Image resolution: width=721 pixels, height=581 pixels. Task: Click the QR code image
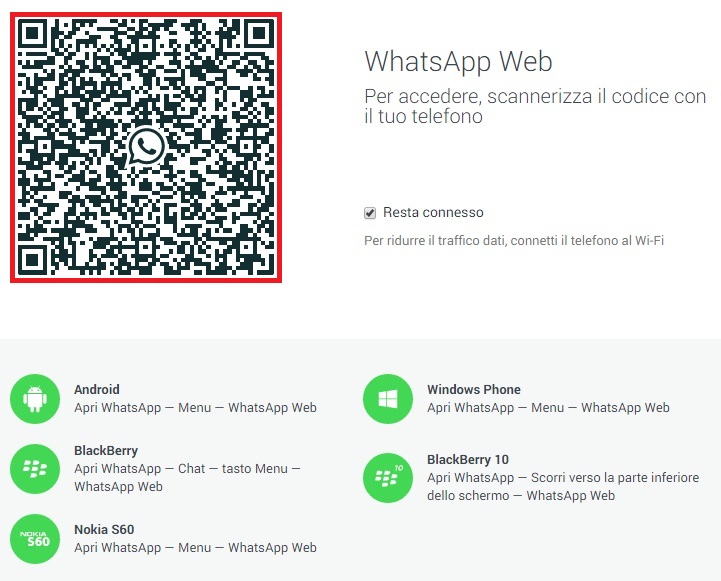[146, 148]
